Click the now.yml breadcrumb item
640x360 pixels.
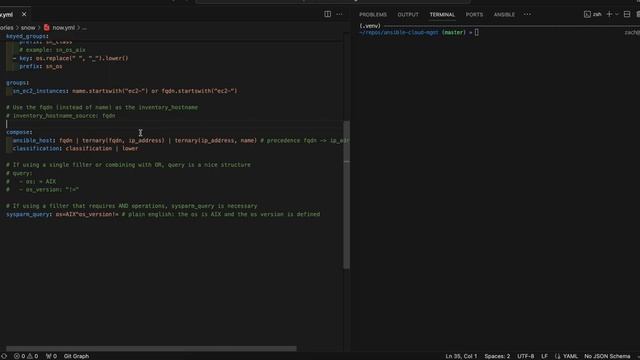point(63,28)
